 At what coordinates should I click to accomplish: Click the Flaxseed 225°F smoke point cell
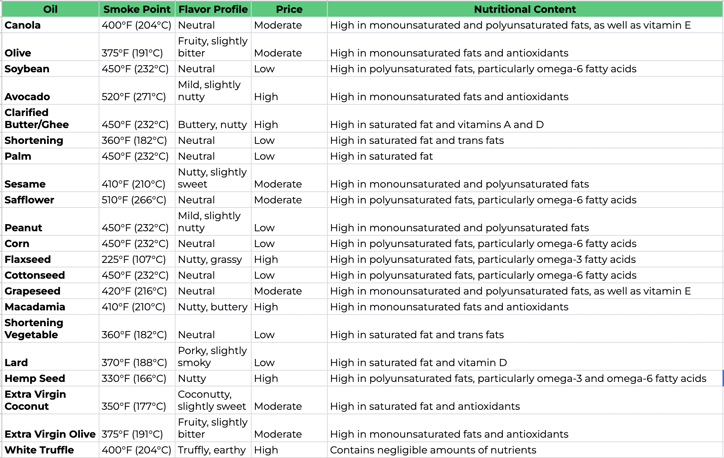coord(137,259)
